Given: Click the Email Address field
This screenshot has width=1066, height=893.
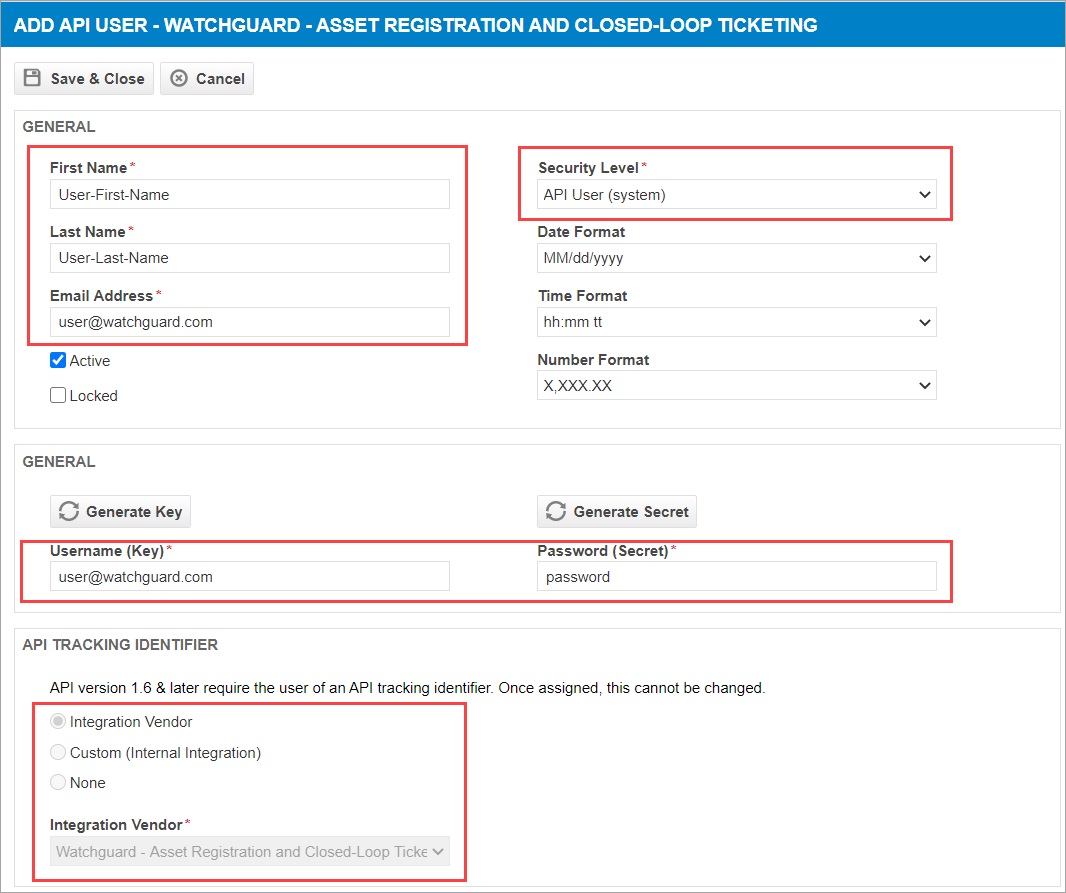Looking at the screenshot, I should coord(250,322).
